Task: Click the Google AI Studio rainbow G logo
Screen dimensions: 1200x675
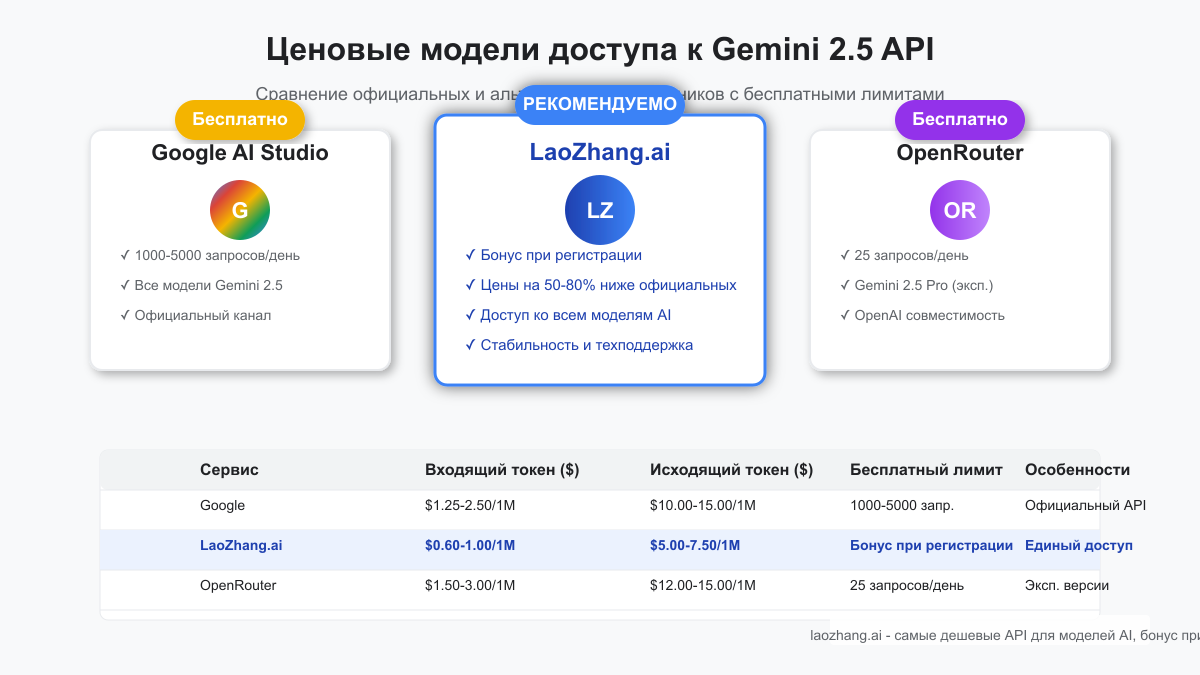Action: tap(240, 210)
